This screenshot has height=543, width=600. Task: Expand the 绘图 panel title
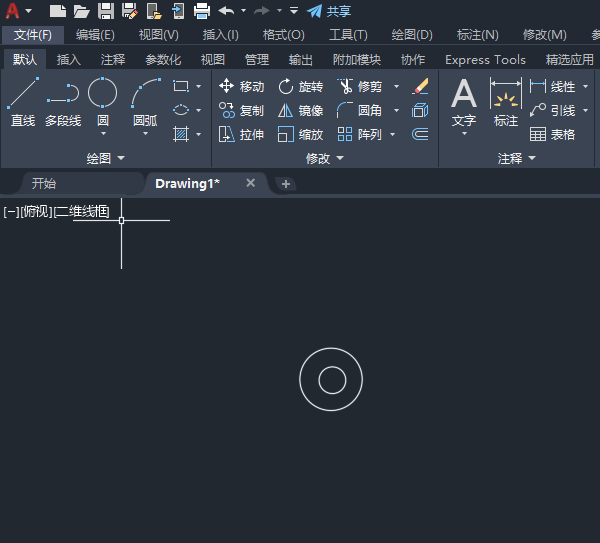106,158
